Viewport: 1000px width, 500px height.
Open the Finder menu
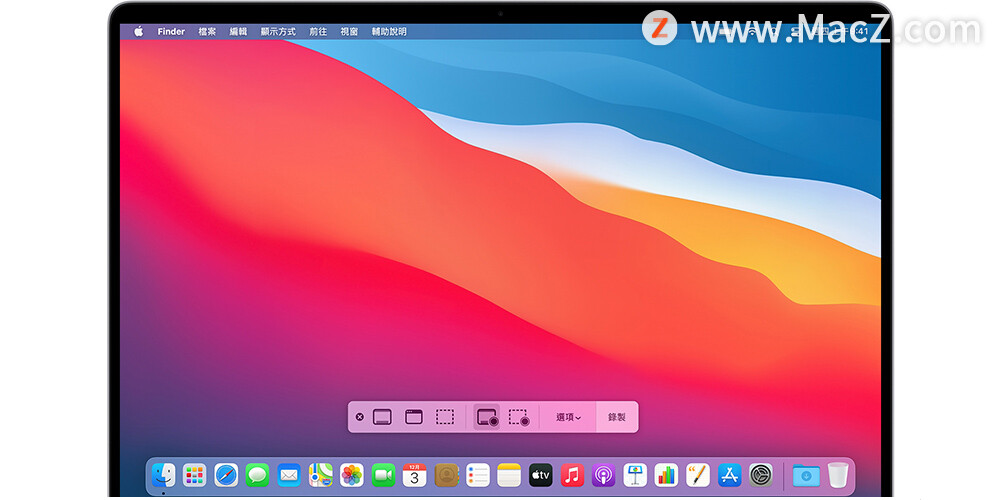pos(171,31)
